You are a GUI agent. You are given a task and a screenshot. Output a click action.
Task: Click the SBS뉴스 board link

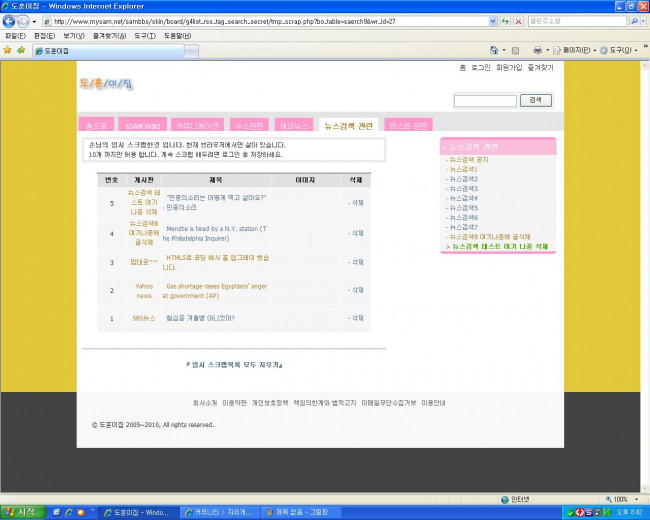[x=144, y=318]
